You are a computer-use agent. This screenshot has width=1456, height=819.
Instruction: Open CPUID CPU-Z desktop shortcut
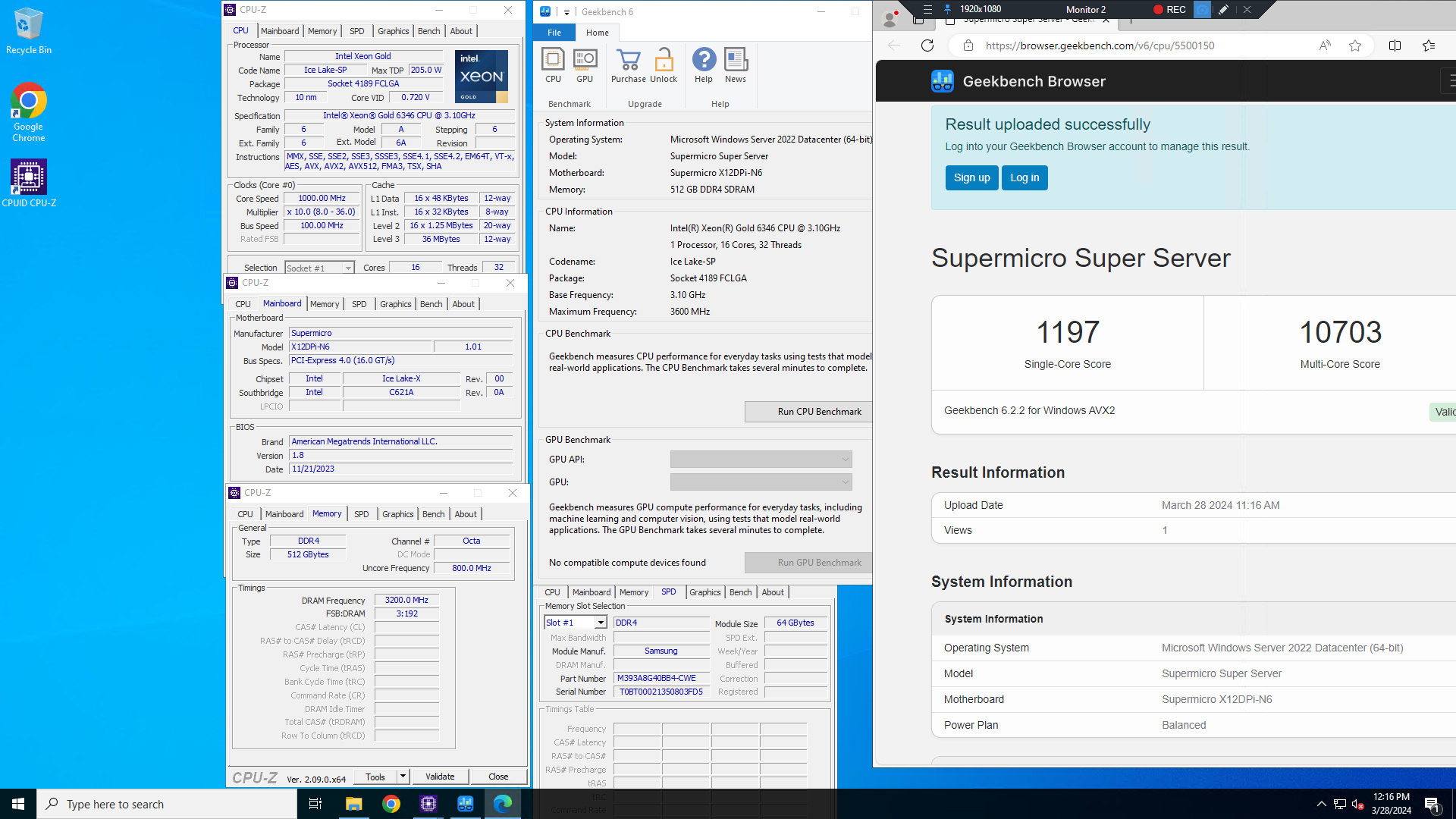(x=28, y=183)
